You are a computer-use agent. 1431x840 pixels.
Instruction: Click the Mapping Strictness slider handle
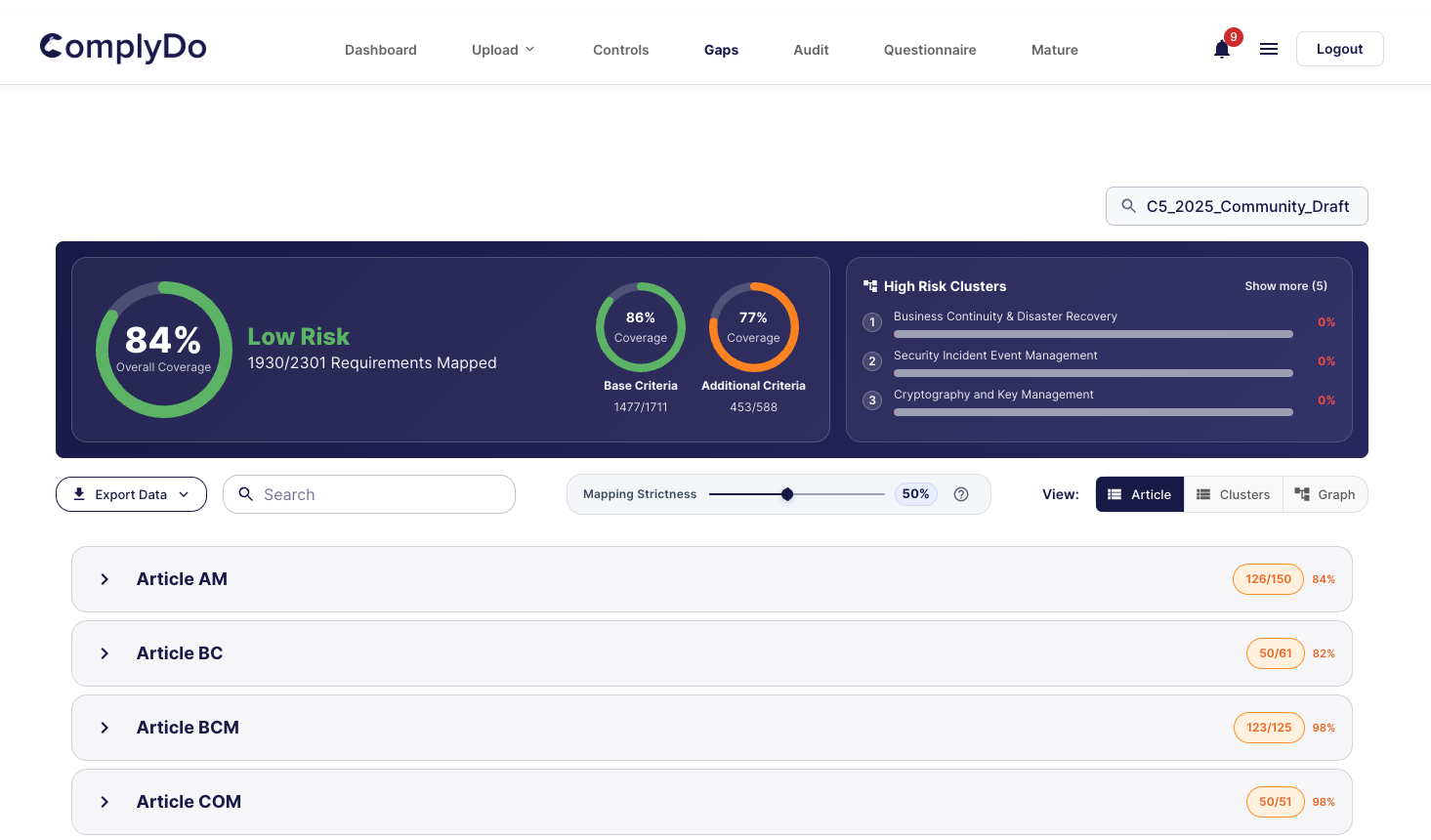pos(787,494)
